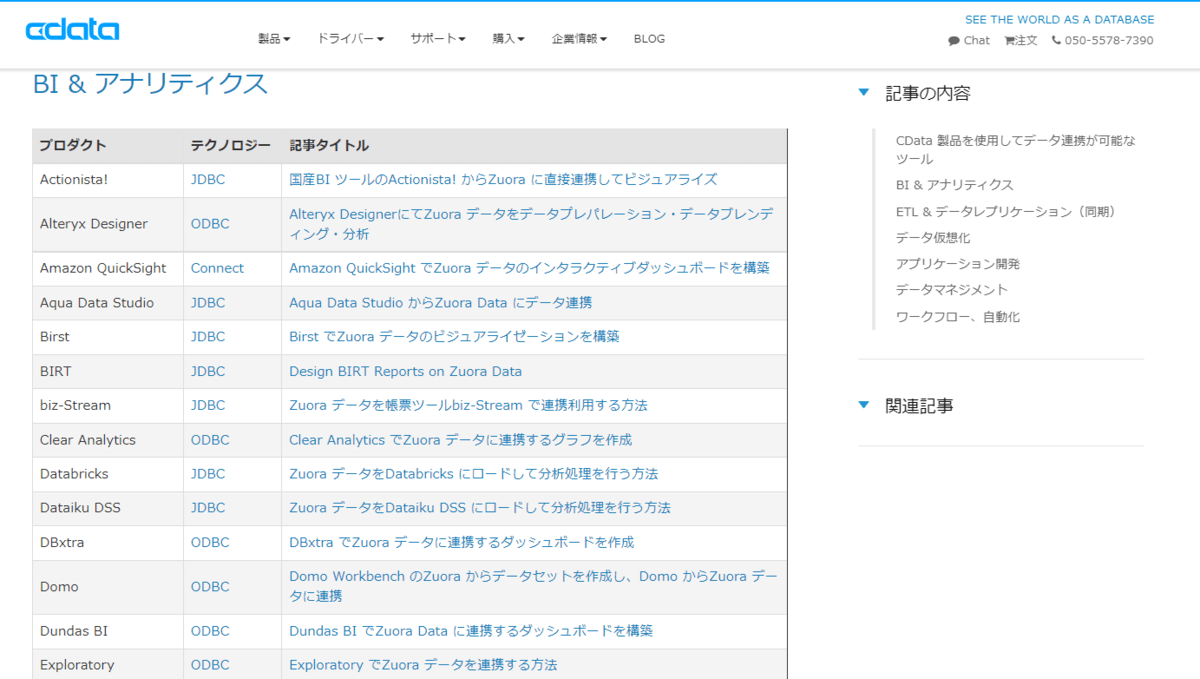Click the テクノロジー column header

coord(231,146)
